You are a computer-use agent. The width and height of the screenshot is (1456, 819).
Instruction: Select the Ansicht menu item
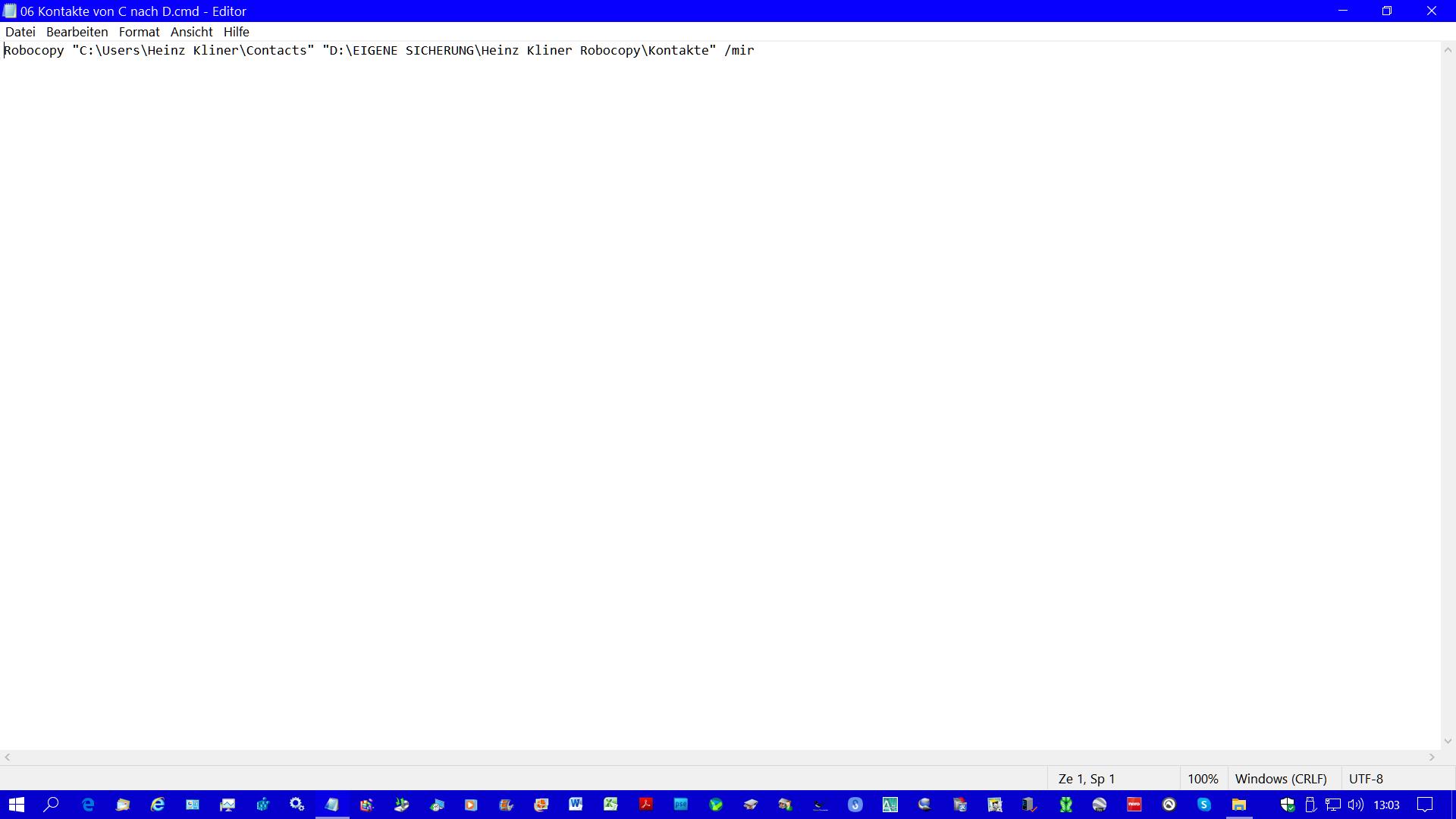[x=191, y=31]
